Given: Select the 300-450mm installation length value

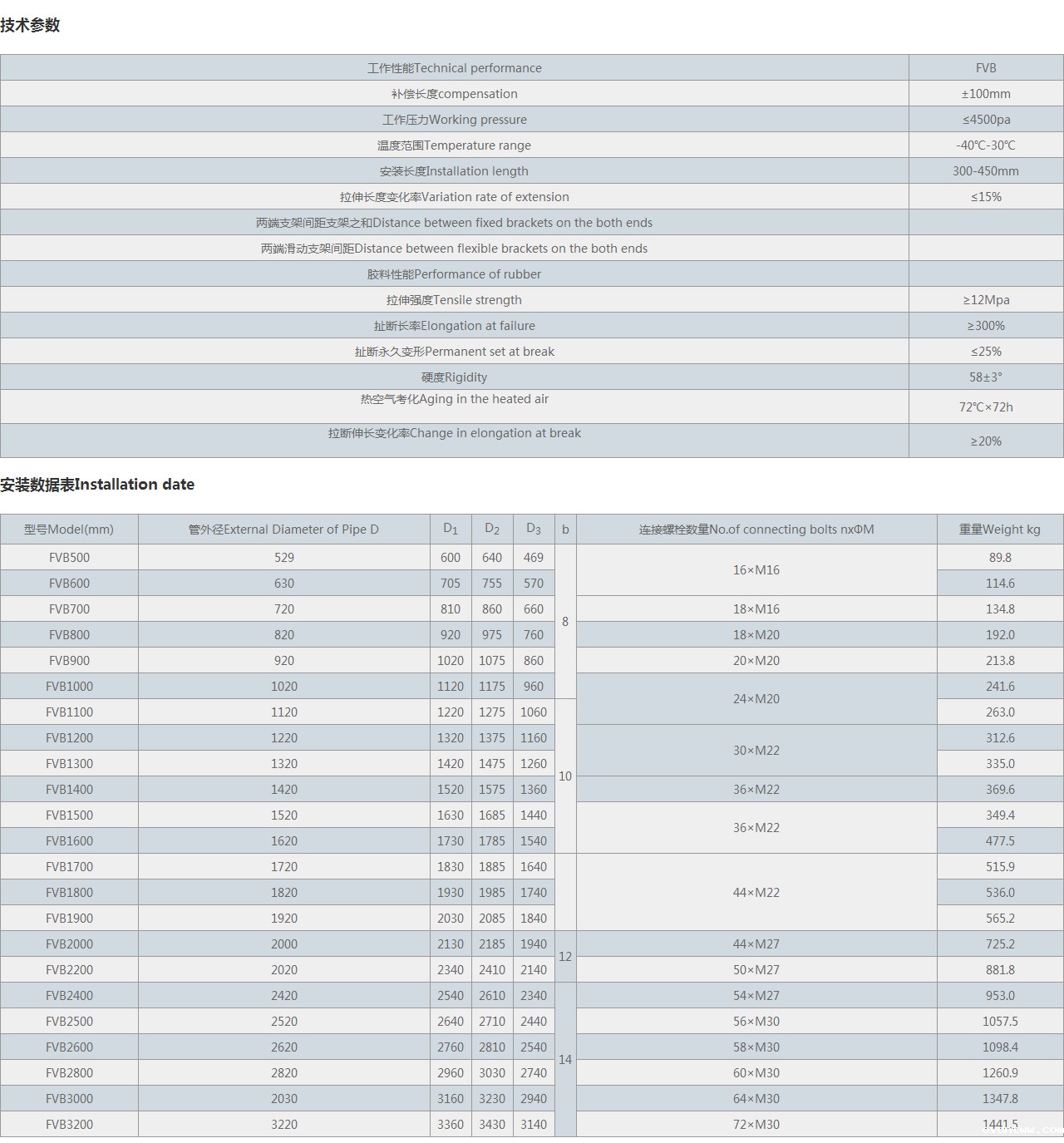Looking at the screenshot, I should click(985, 171).
